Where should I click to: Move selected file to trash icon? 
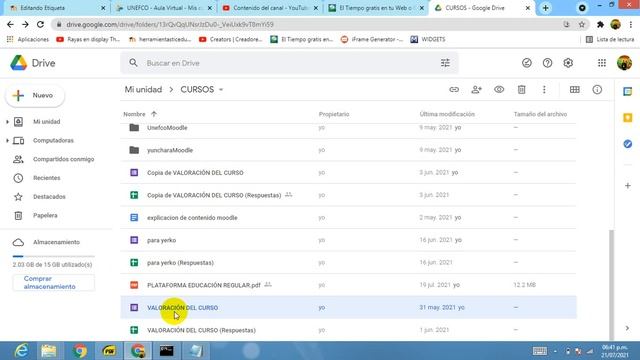pyautogui.click(x=522, y=89)
